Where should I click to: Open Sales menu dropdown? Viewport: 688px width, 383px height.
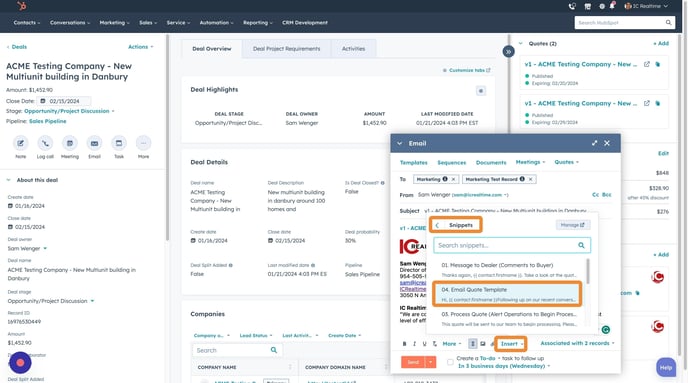[x=148, y=22]
